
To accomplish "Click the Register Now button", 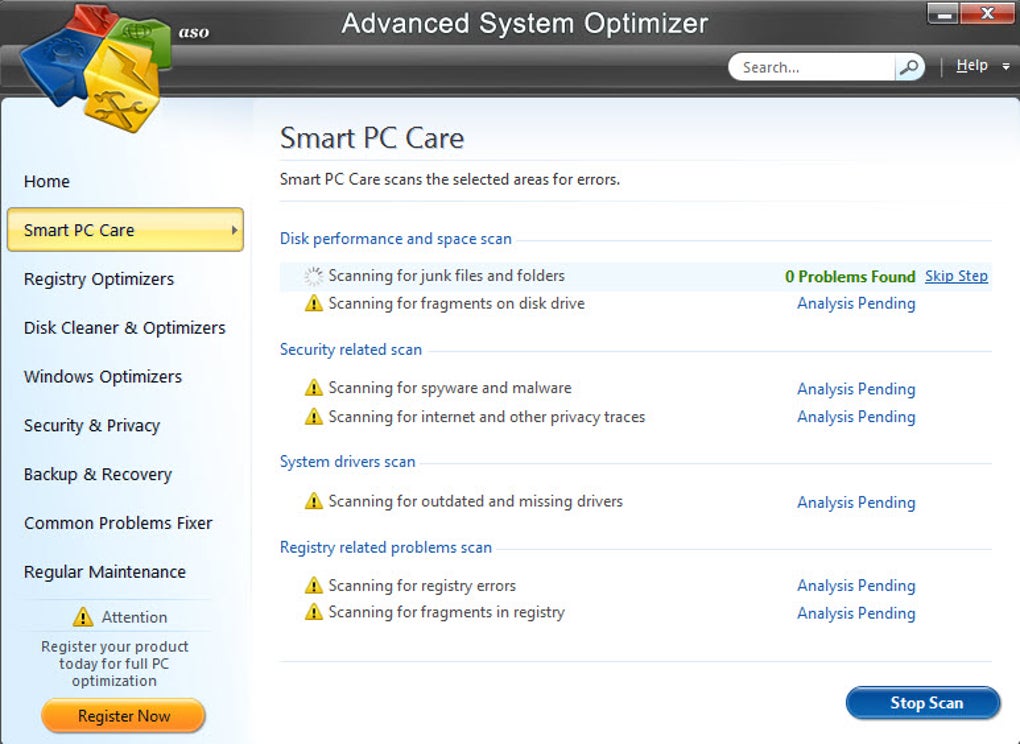I will click(124, 716).
